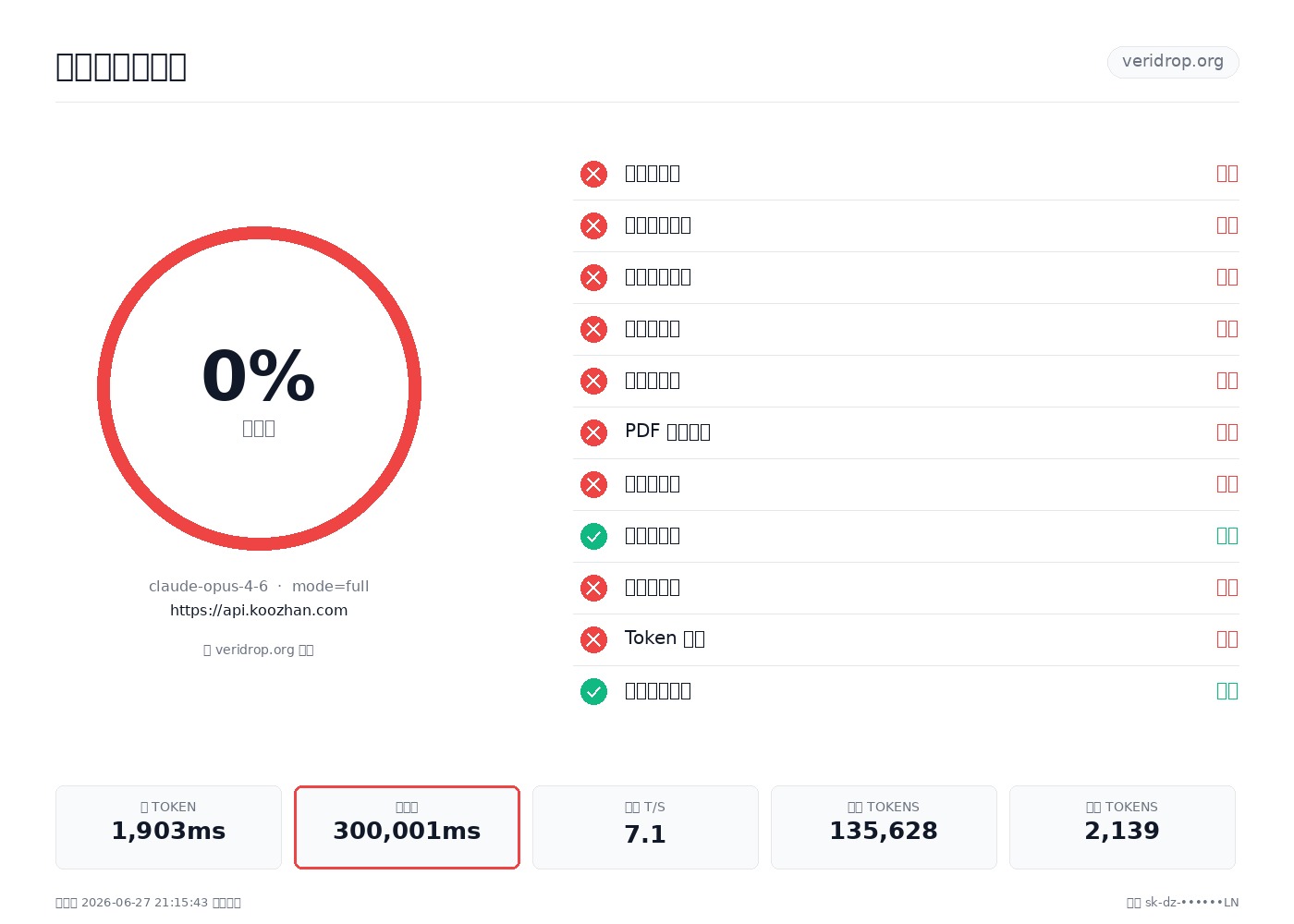Select the 135,628 TOKENS stat card
Screen dimensions: 1294x924
point(884,827)
